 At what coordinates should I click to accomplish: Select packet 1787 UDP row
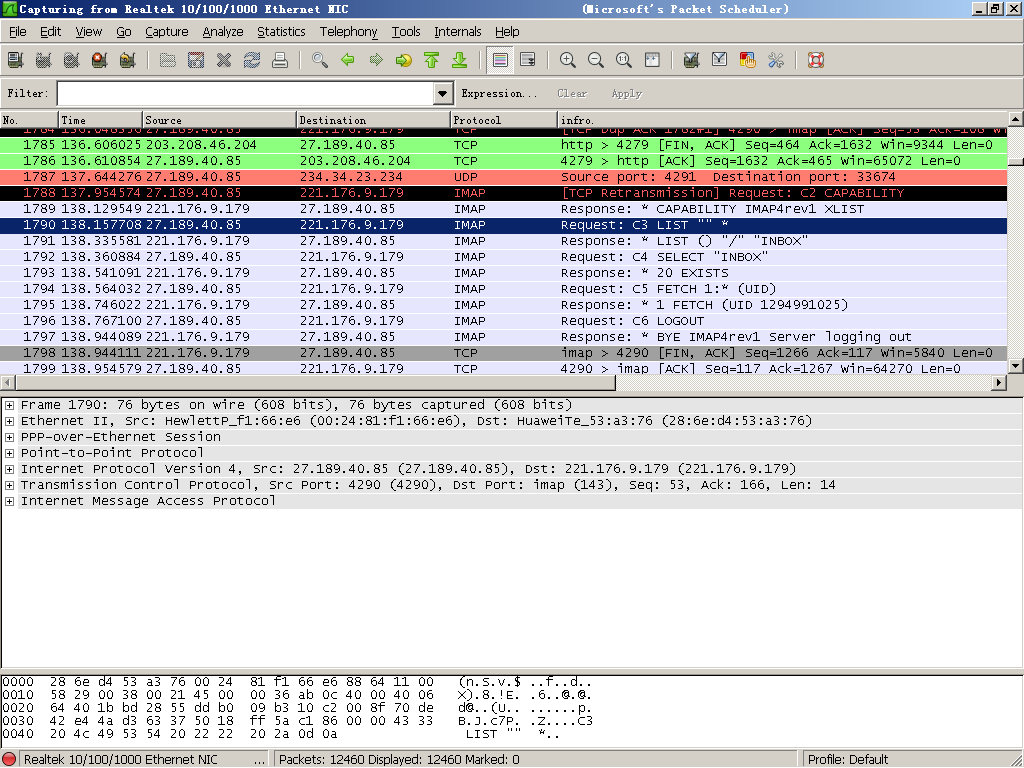point(504,177)
